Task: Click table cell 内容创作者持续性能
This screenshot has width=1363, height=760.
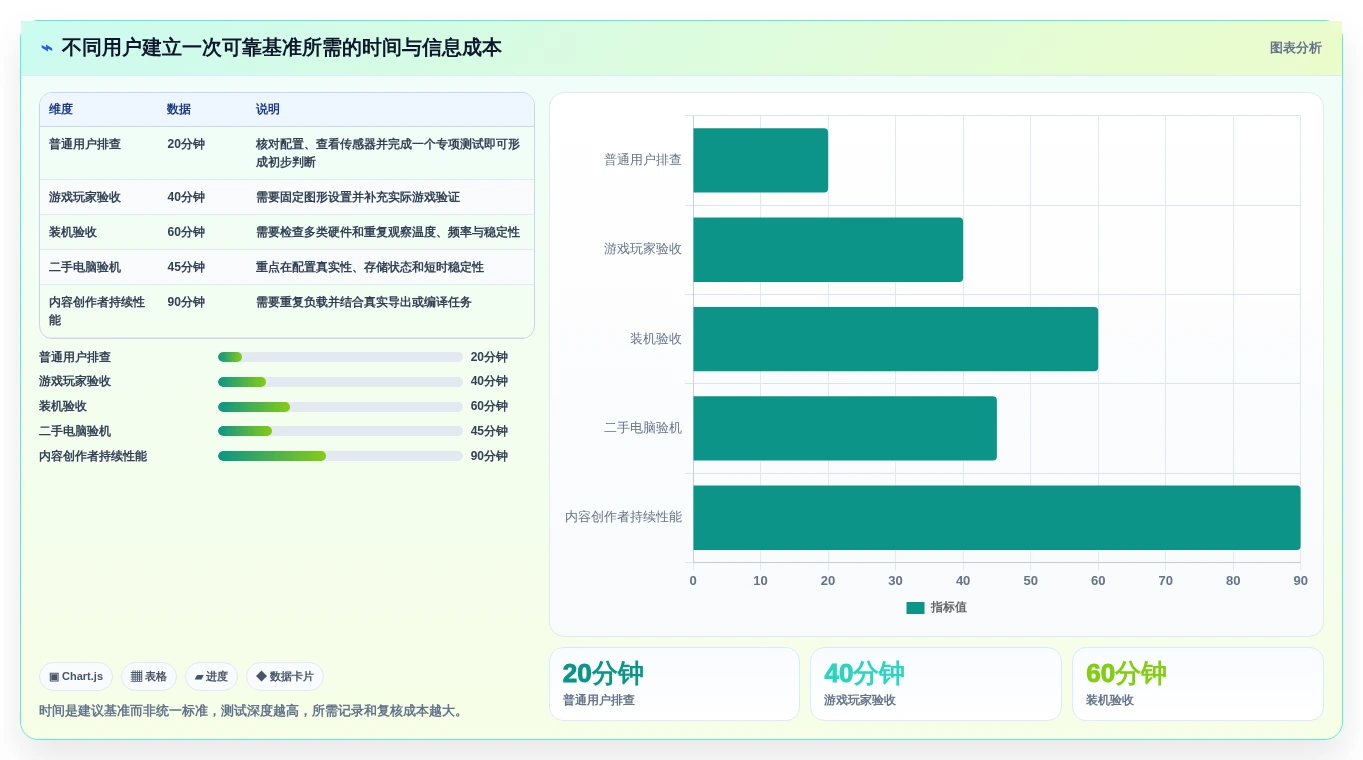Action: [x=97, y=311]
